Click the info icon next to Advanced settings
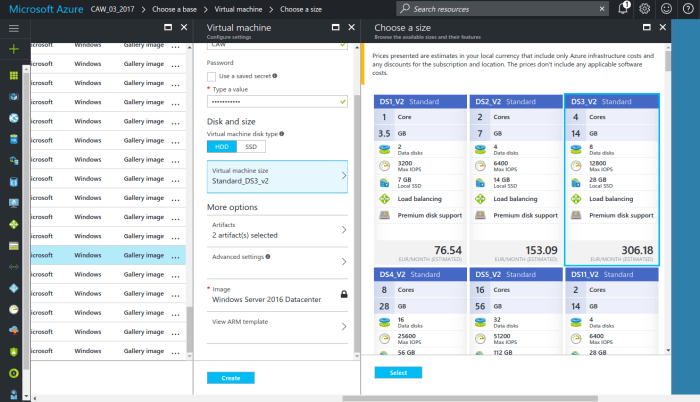700x402 pixels. click(x=268, y=257)
